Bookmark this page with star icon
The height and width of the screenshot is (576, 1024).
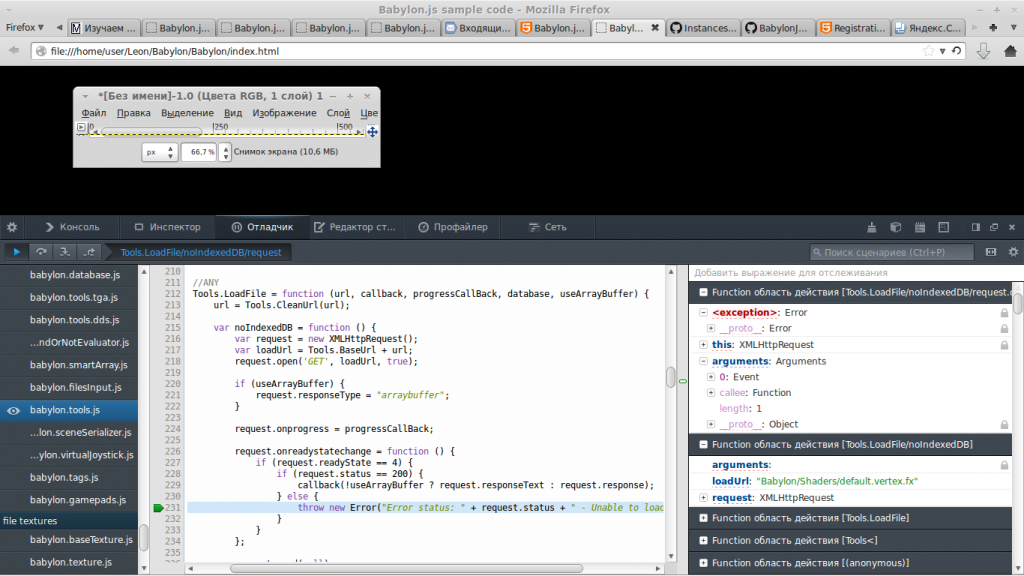click(929, 51)
